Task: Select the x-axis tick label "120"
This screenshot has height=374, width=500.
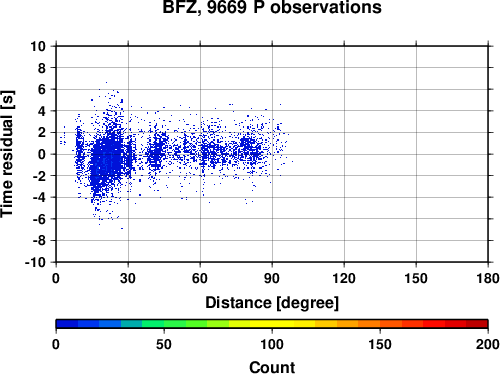Action: pos(344,278)
